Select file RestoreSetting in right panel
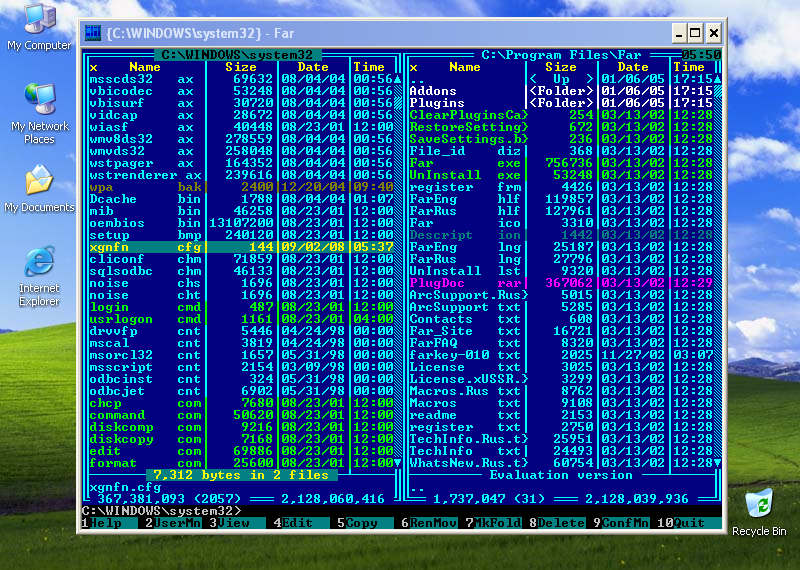 pyautogui.click(x=561, y=127)
